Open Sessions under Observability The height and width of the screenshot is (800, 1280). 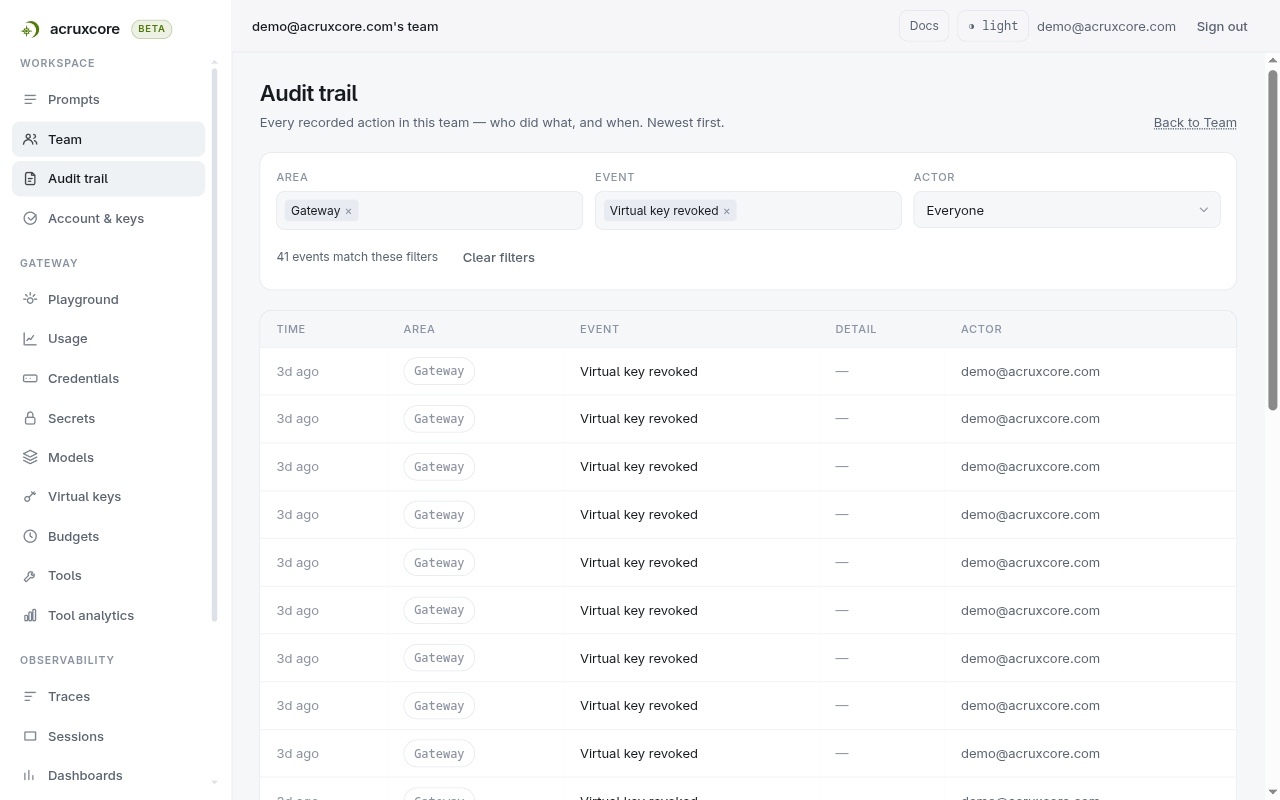[108, 736]
